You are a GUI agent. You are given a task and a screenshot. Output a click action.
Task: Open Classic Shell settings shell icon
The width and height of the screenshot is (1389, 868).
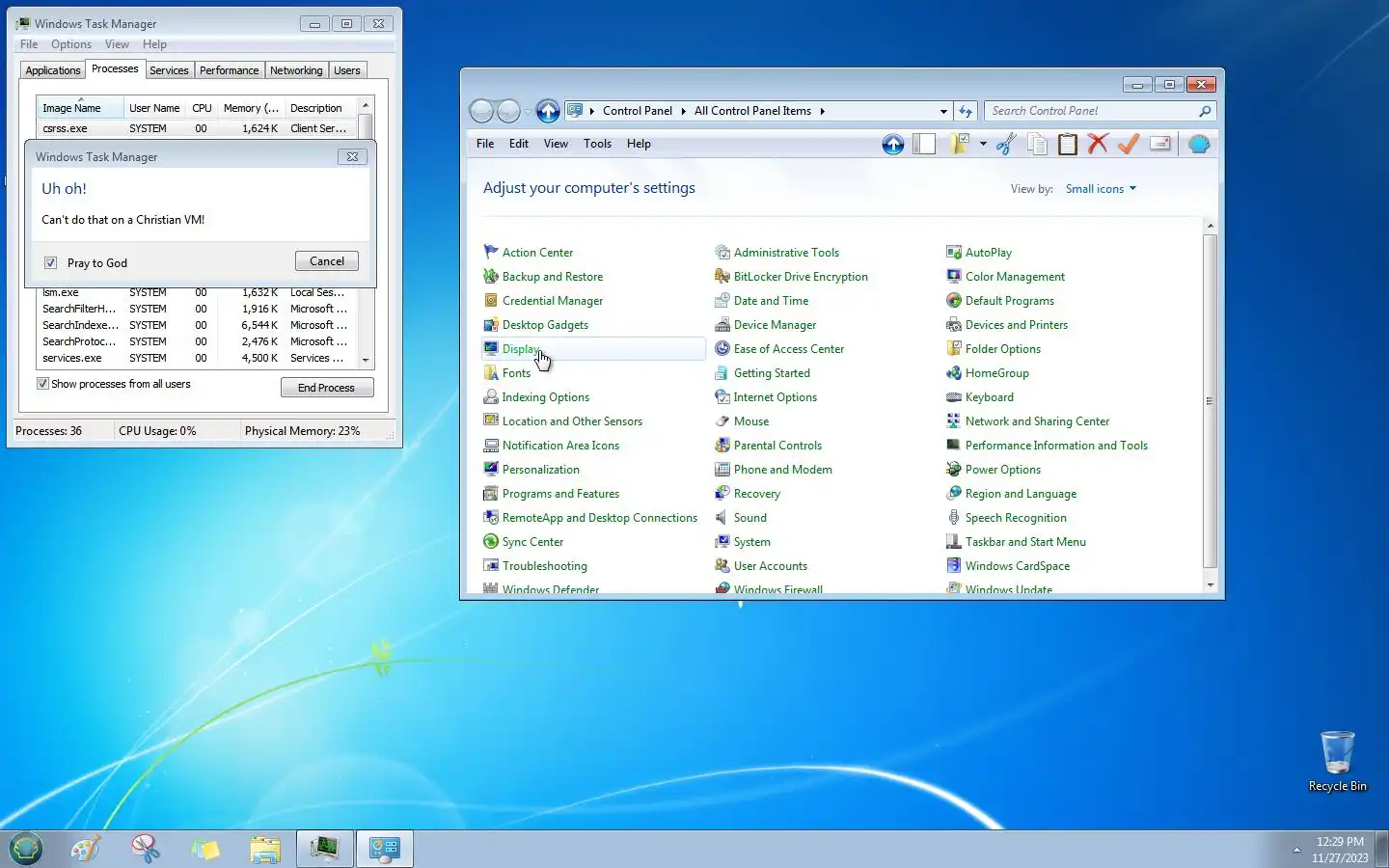pyautogui.click(x=1199, y=145)
